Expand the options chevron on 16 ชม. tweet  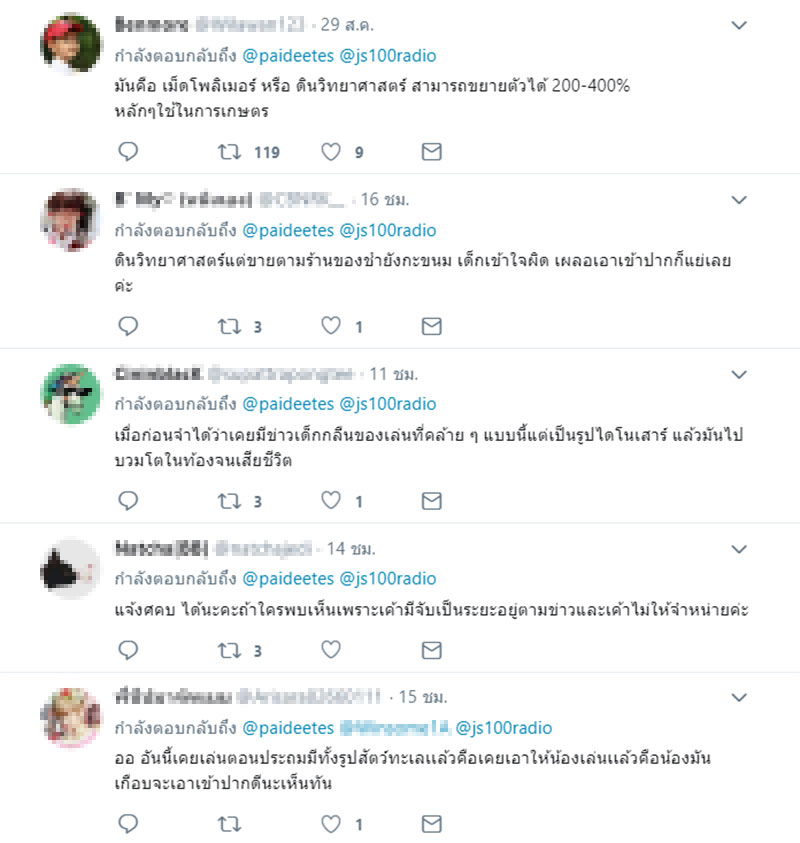pyautogui.click(x=739, y=200)
